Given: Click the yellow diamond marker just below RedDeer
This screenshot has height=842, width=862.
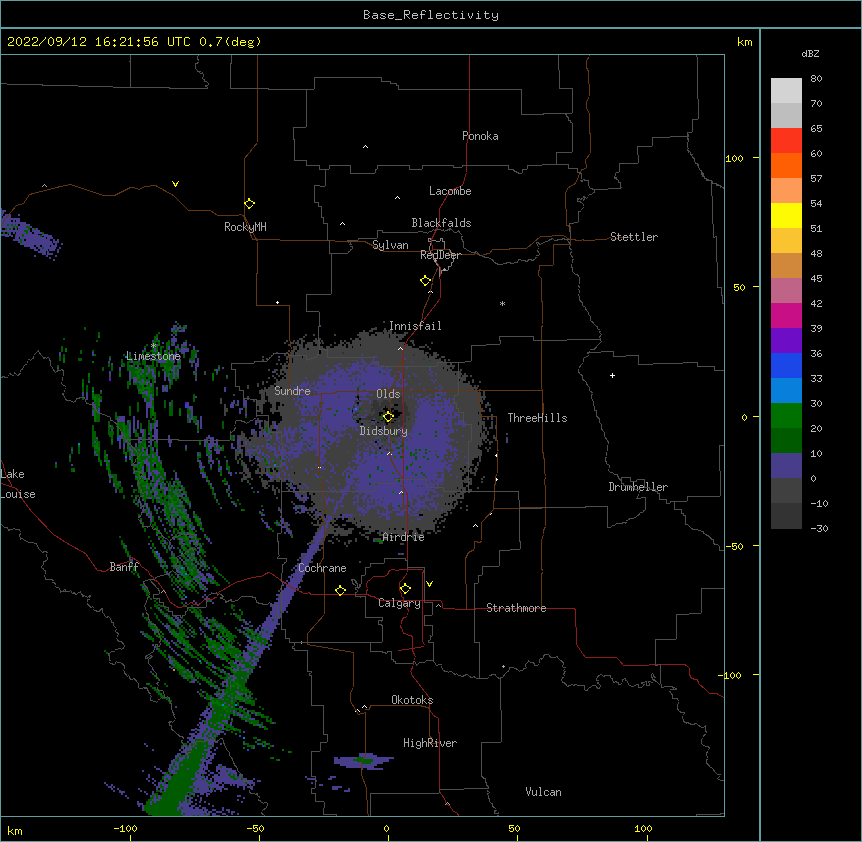Looking at the screenshot, I should [x=425, y=281].
